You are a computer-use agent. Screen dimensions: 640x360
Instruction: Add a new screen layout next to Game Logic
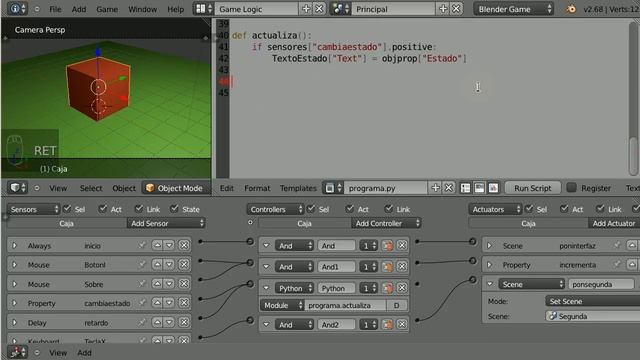(306, 9)
